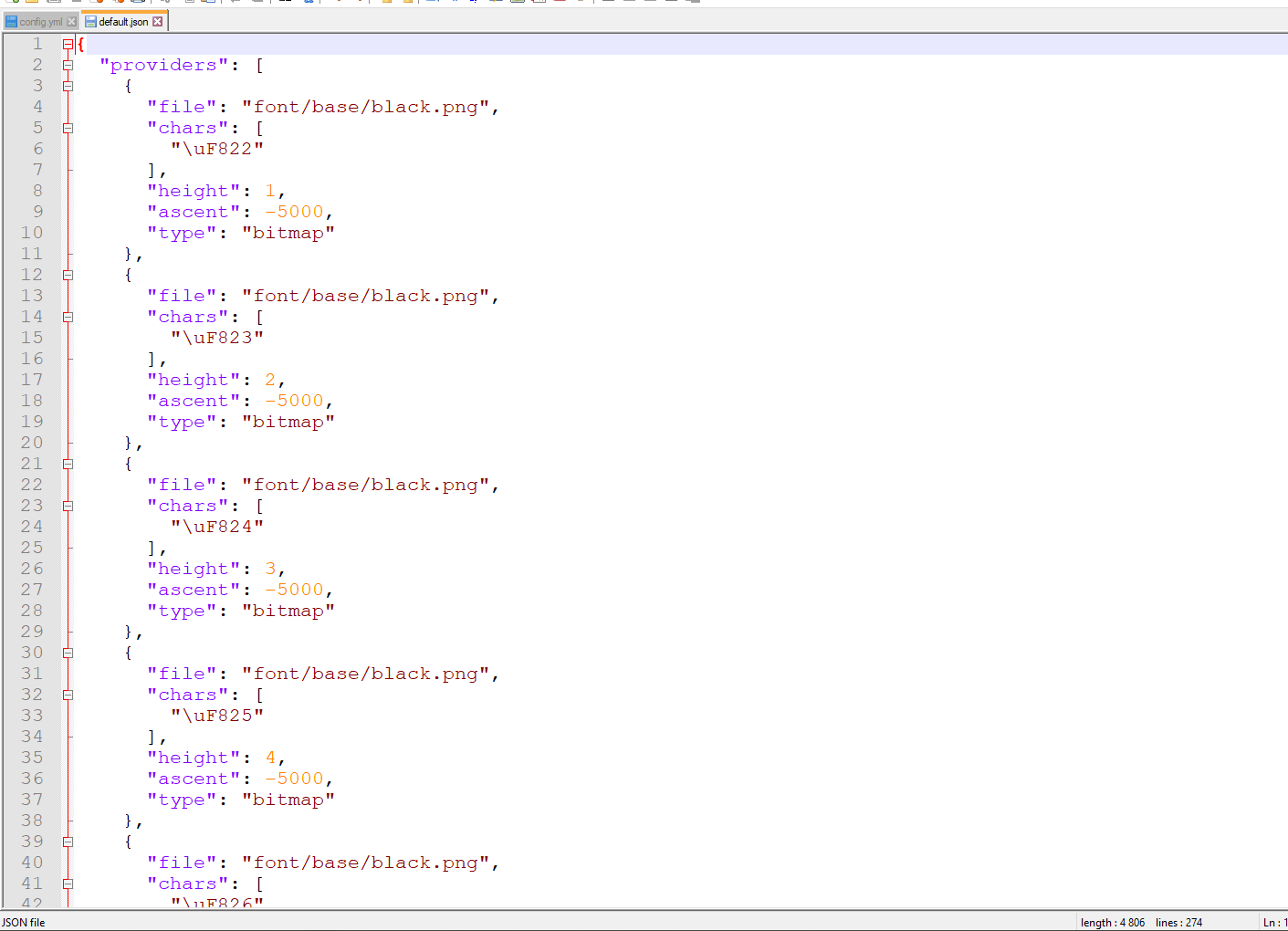Collapse the providers array fold at line 2
The height and width of the screenshot is (931, 1288).
(x=67, y=65)
